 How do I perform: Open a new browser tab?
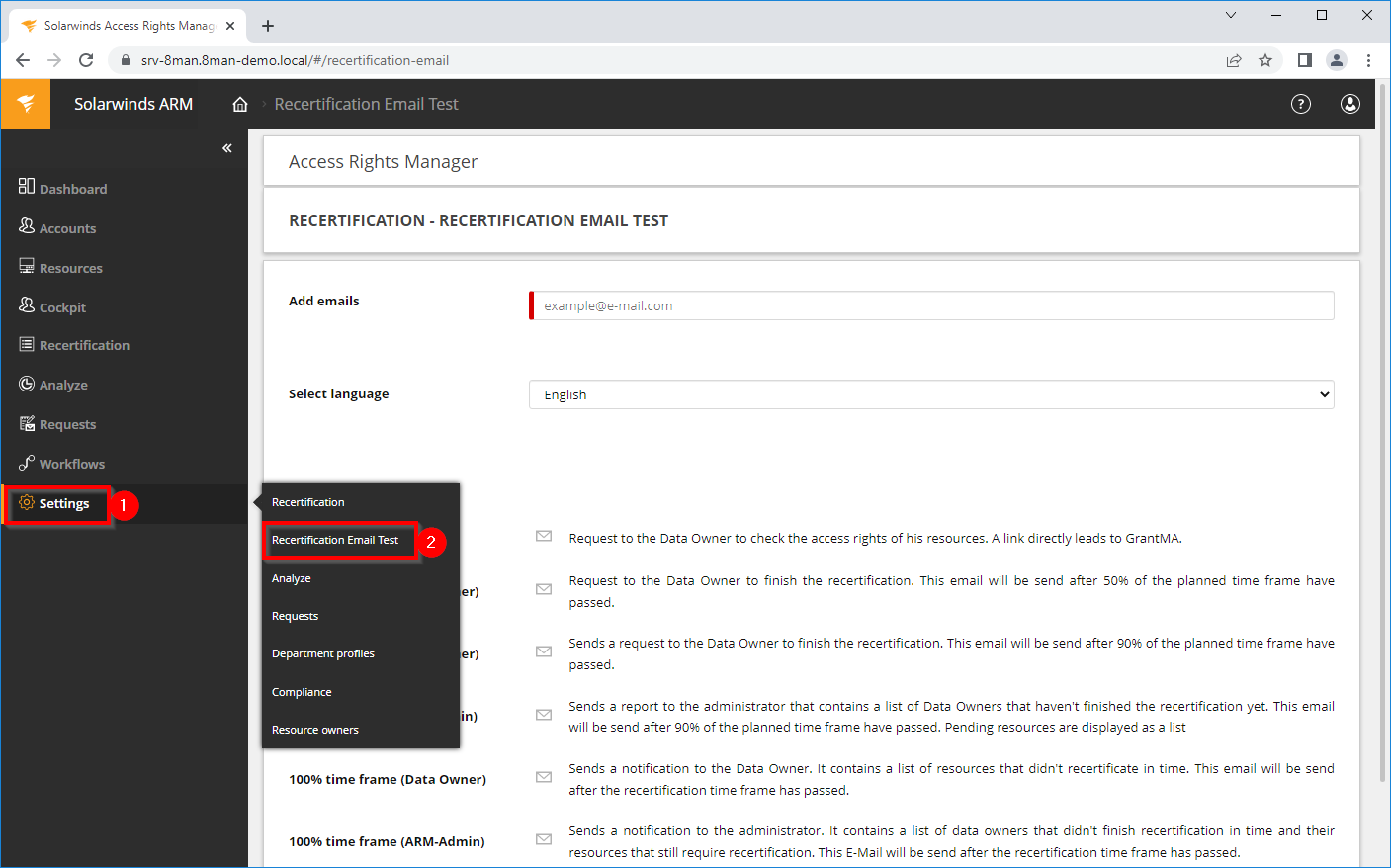coord(268,26)
